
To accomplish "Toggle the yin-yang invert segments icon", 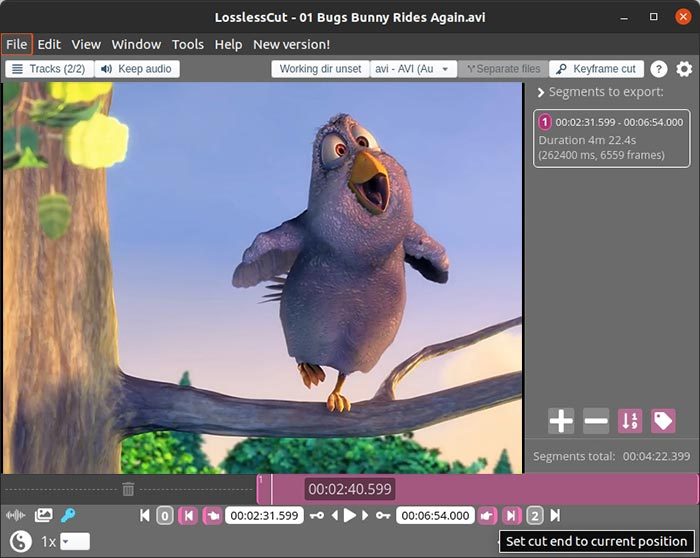I will pyautogui.click(x=18, y=541).
